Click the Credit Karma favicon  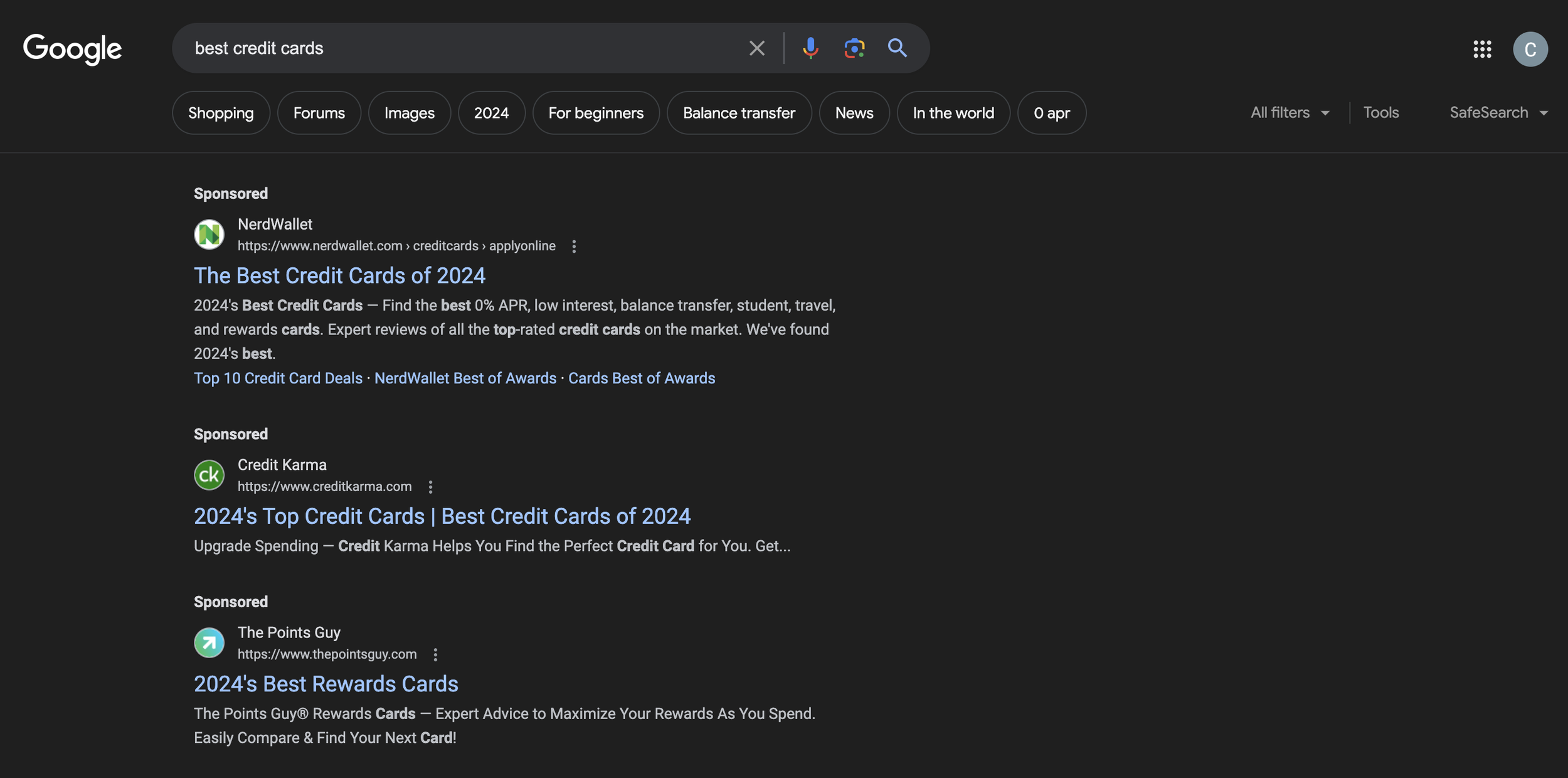point(209,475)
